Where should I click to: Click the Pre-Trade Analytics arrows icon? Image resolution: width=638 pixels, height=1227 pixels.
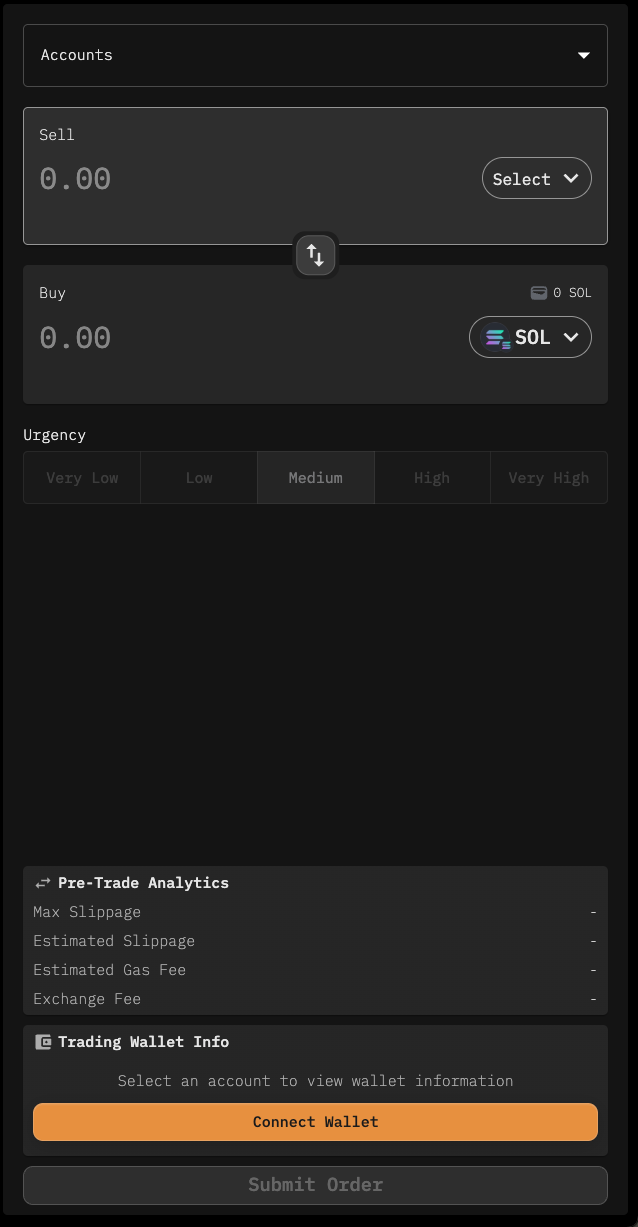tap(43, 883)
